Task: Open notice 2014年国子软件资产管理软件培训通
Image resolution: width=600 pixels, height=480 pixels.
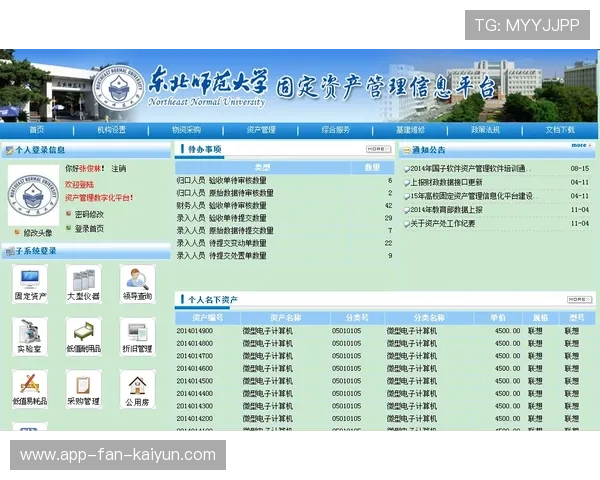Action: [471, 168]
